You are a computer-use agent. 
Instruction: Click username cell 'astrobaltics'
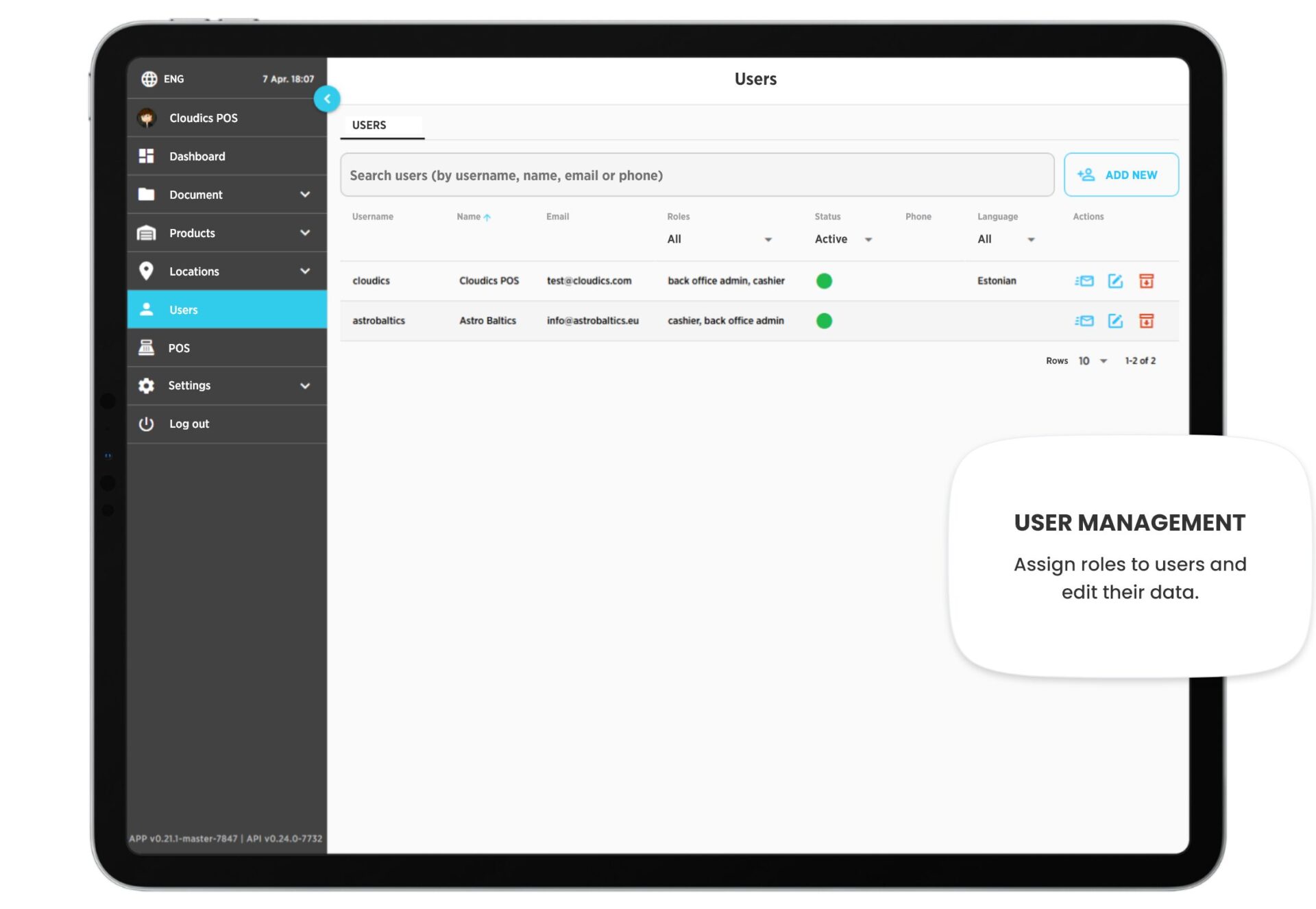(x=378, y=321)
